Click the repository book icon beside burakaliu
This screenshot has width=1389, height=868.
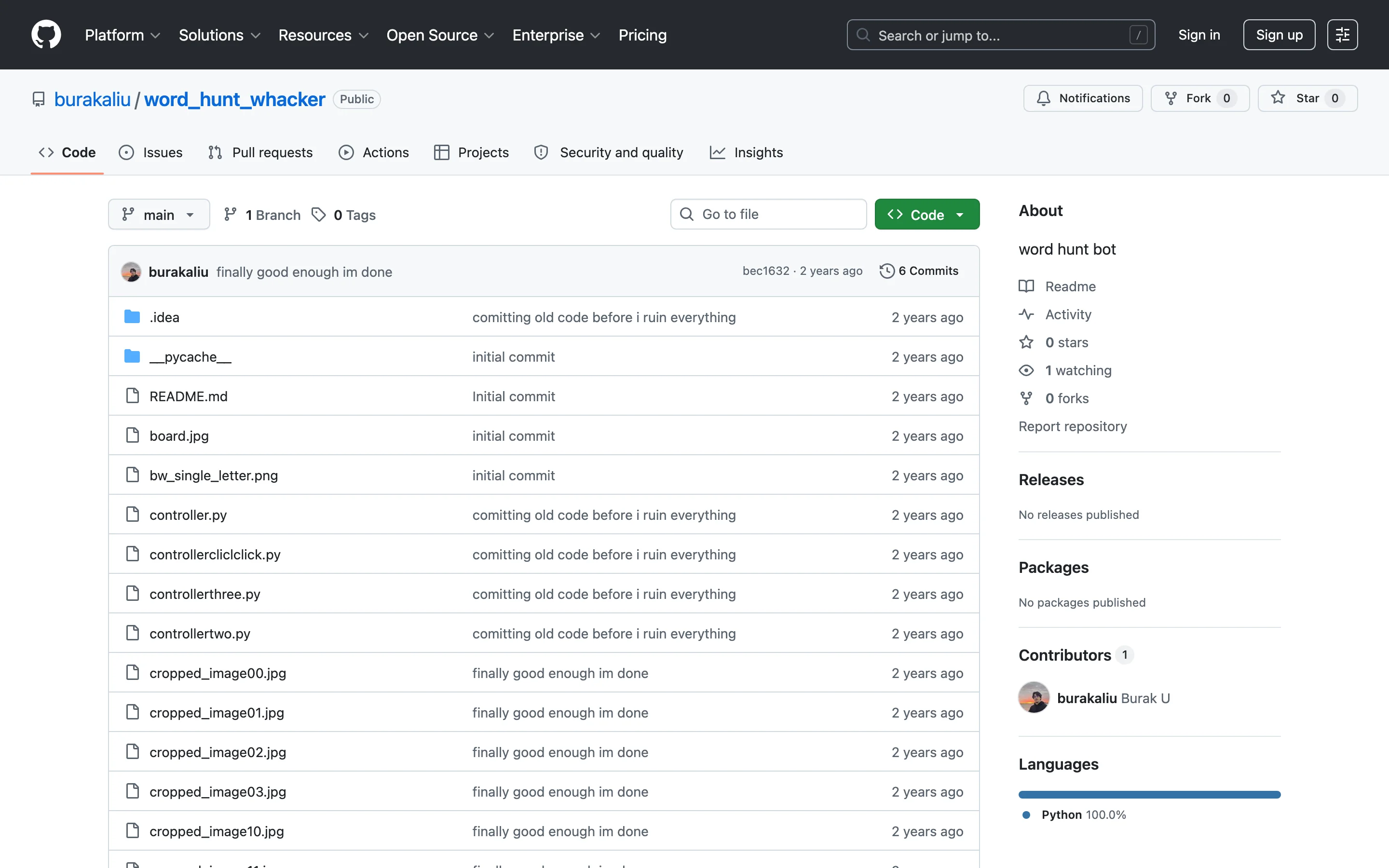coord(39,99)
